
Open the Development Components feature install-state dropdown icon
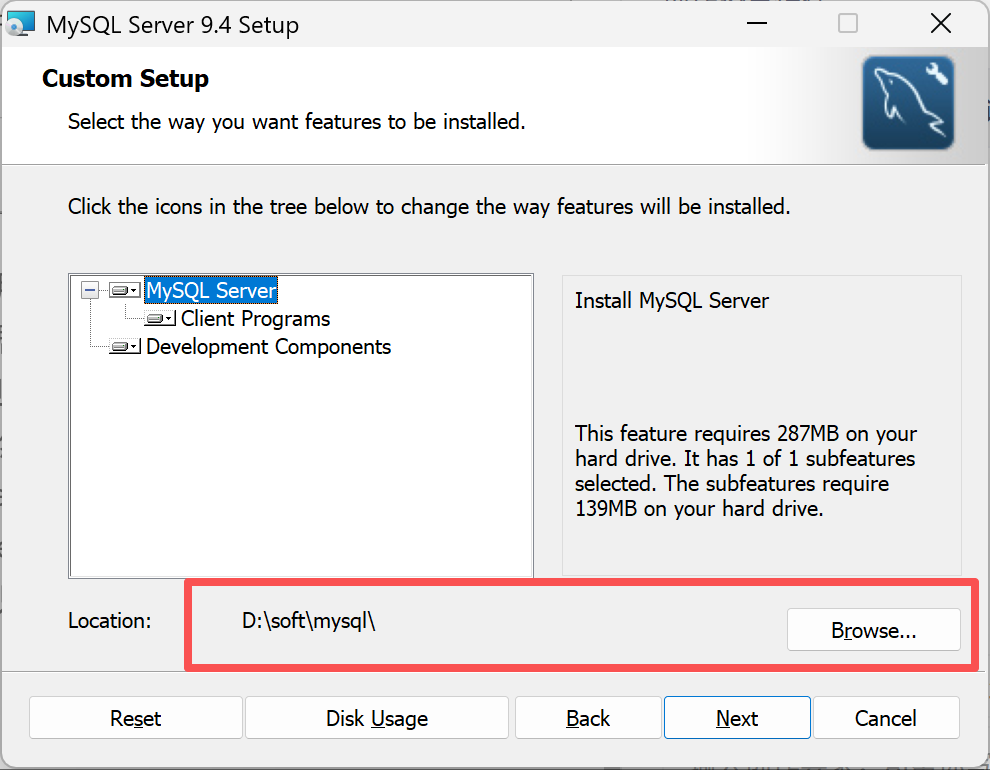[x=124, y=346]
